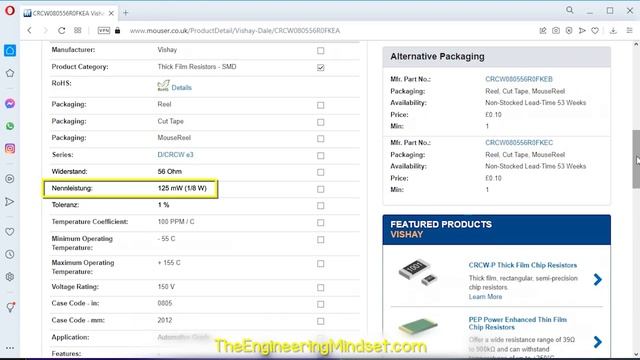Check the Toleranz 1 % checkbox
The image size is (640, 360).
(320, 206)
